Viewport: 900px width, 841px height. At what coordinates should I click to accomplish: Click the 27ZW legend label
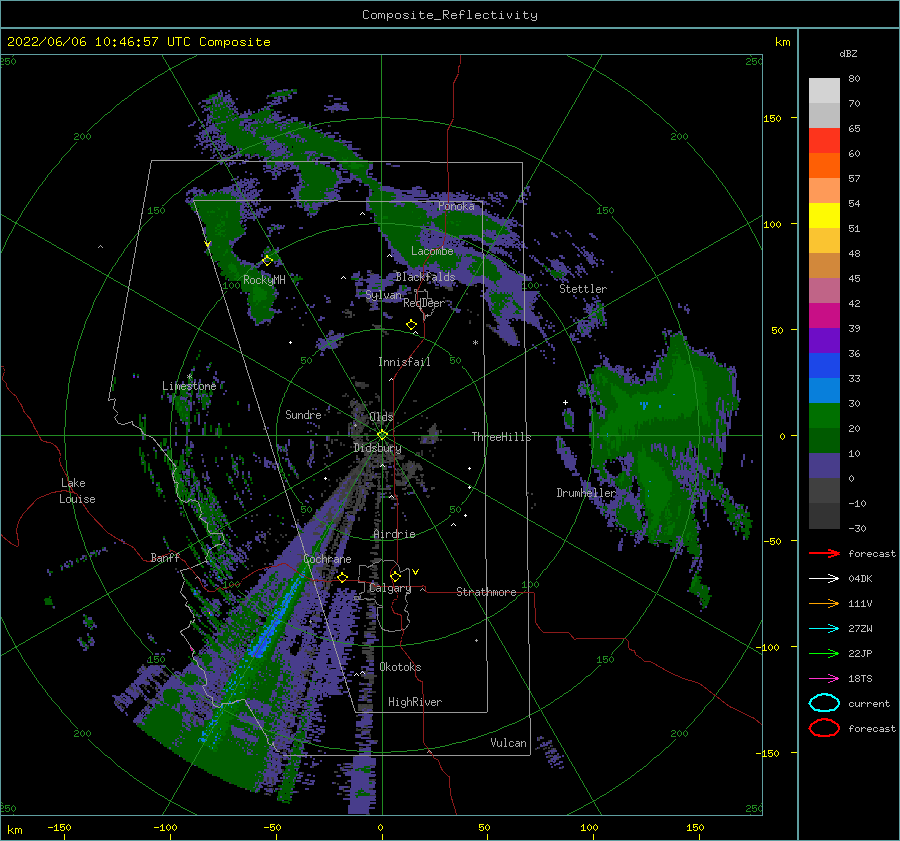click(x=860, y=629)
